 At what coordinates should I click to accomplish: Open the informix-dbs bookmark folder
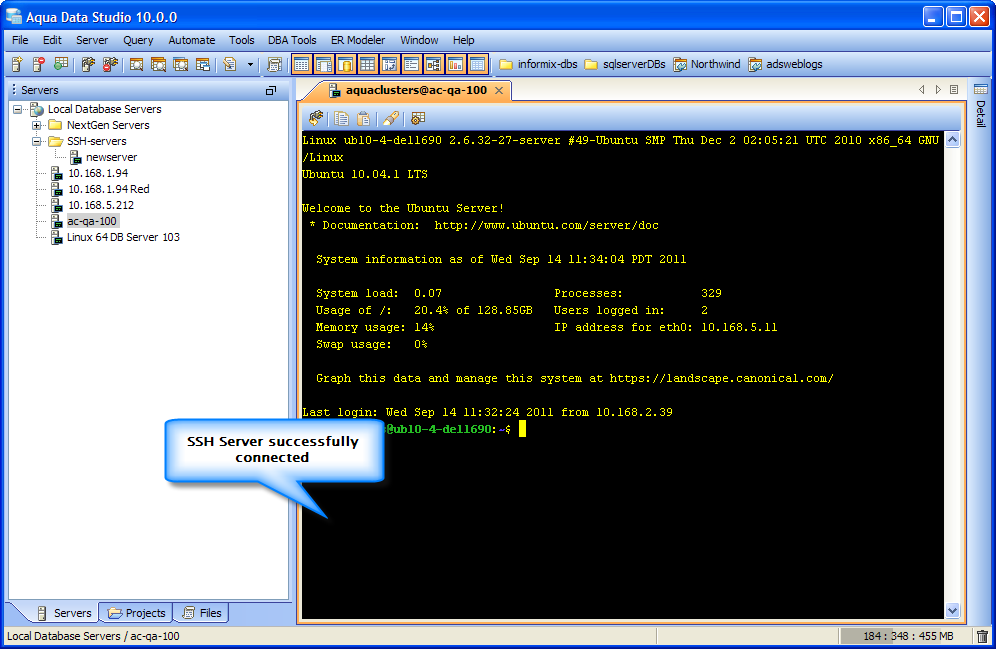point(538,64)
